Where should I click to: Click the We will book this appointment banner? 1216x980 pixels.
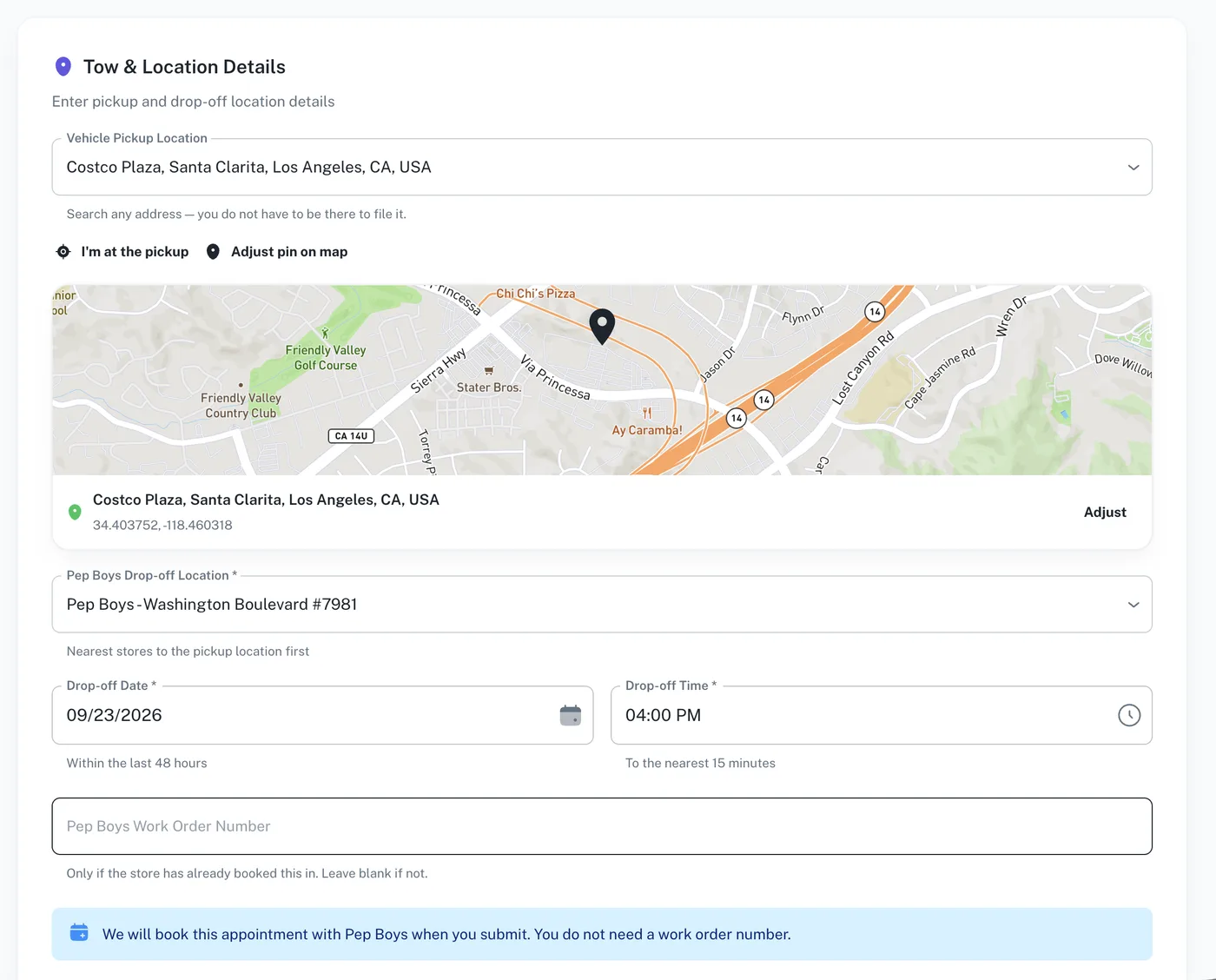click(602, 934)
